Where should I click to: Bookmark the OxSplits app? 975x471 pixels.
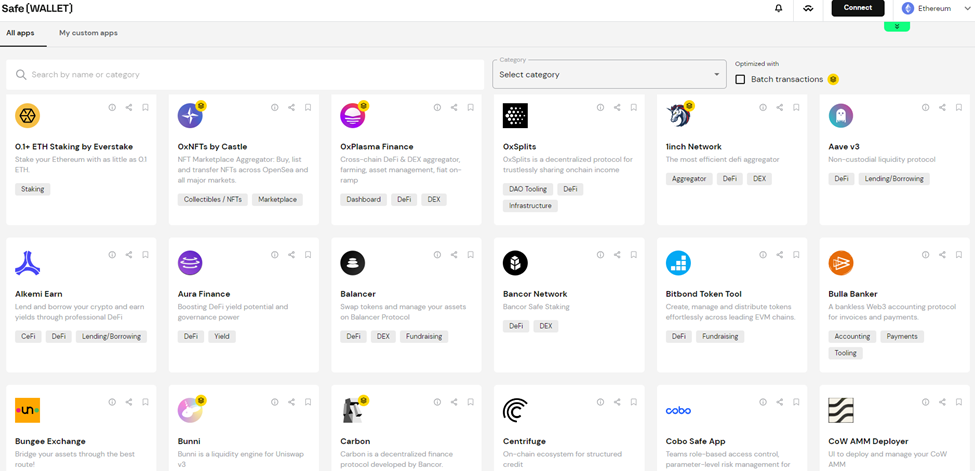[634, 108]
